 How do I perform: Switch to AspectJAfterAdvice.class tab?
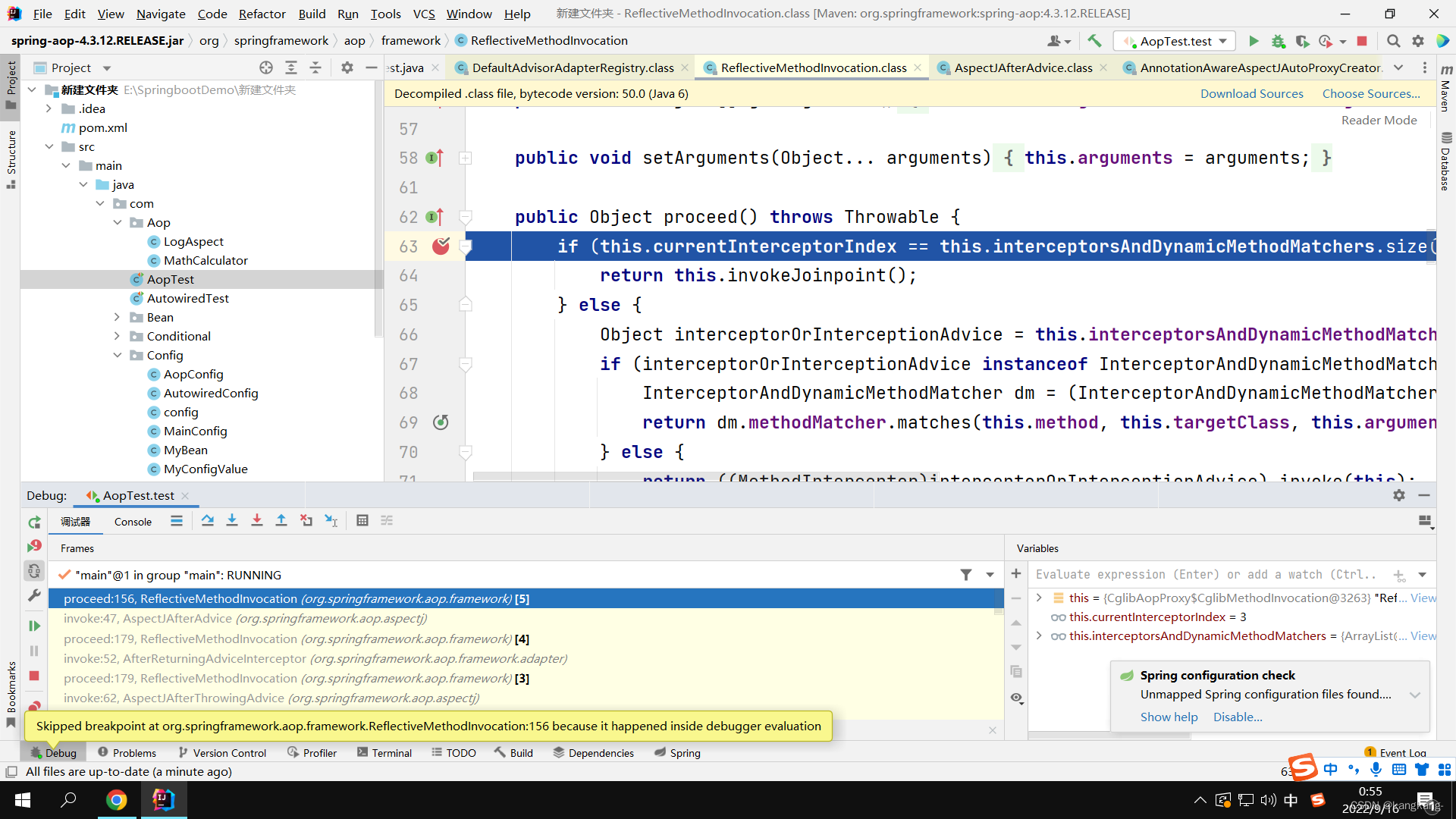[x=1022, y=67]
